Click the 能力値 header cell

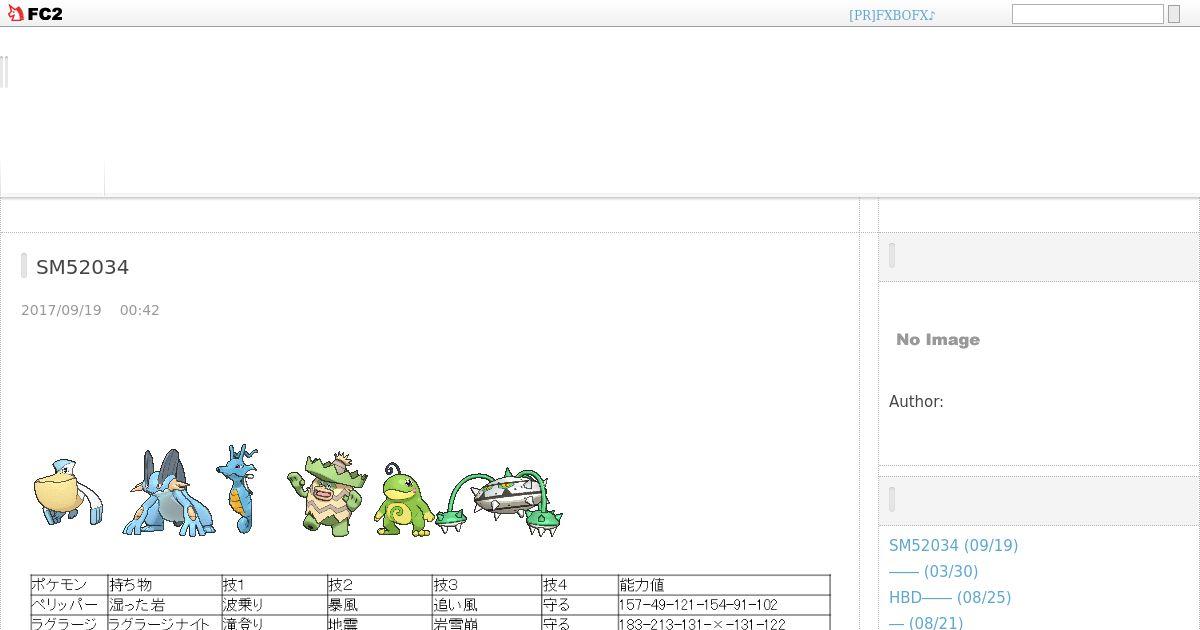724,585
